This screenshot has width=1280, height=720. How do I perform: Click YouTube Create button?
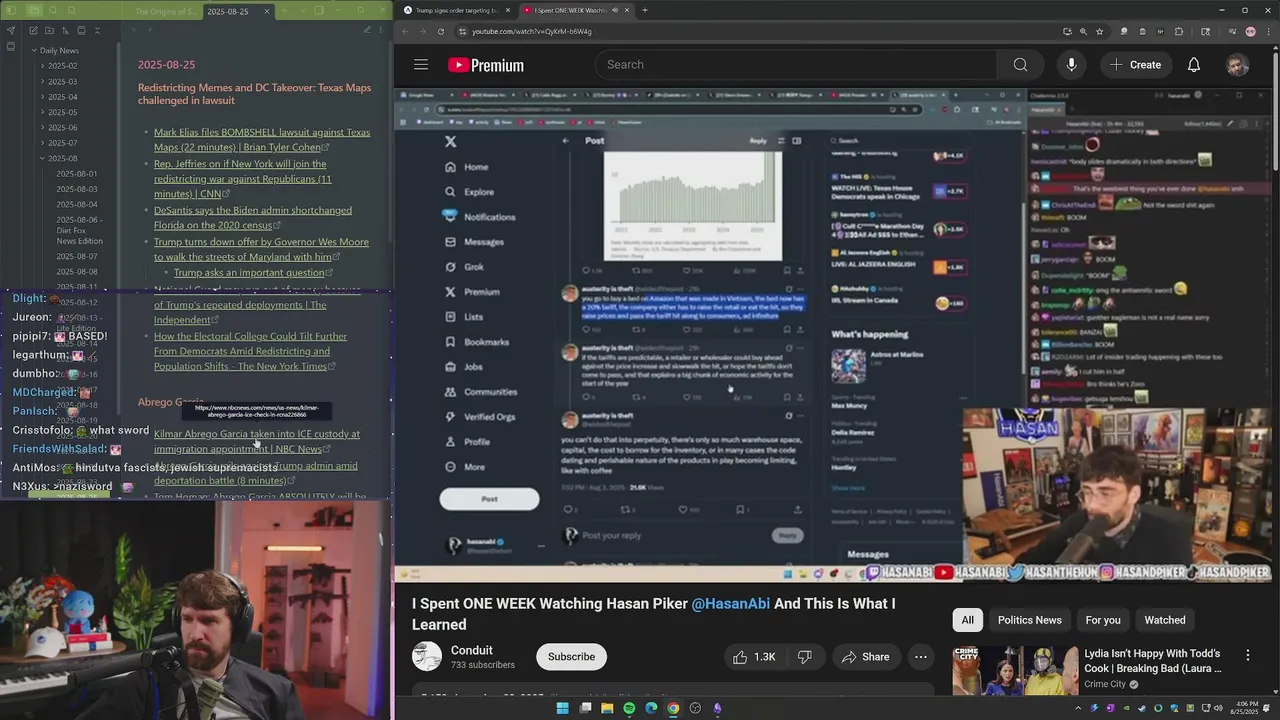coord(1135,65)
